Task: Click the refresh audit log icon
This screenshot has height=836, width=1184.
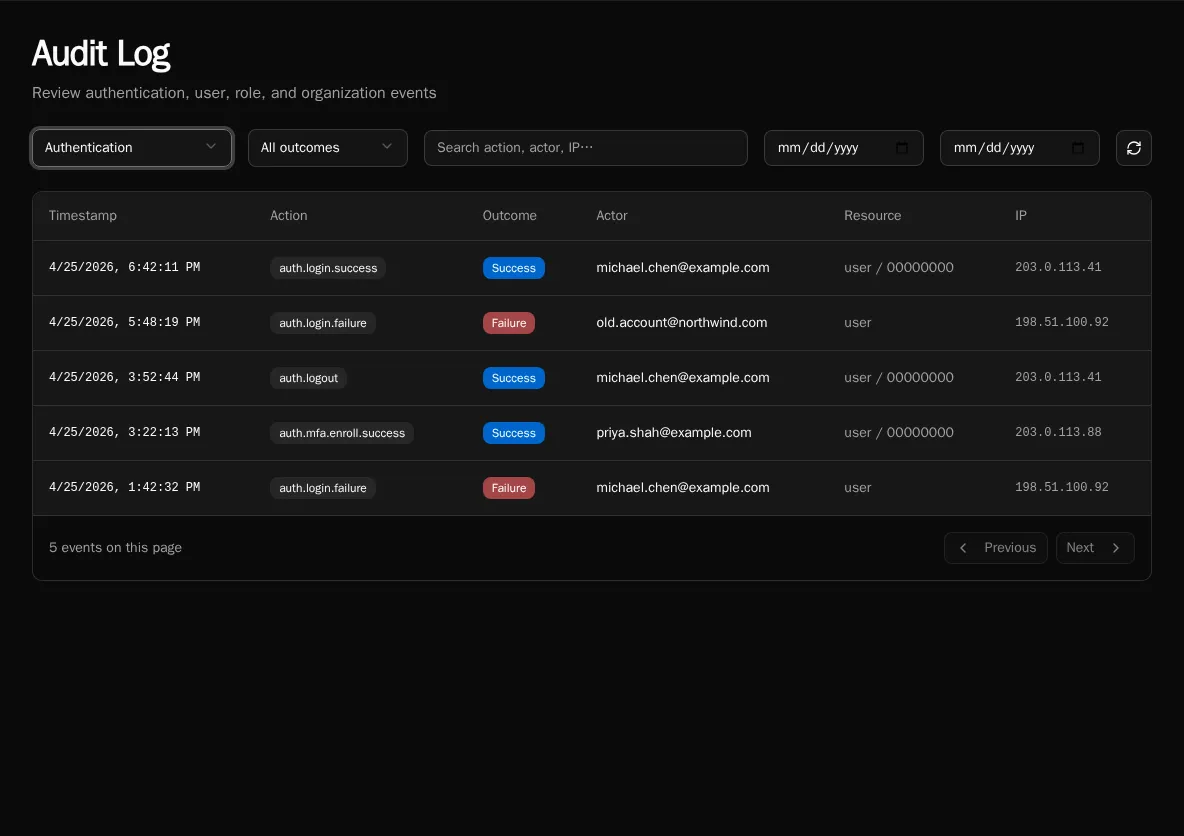Action: coord(1133,147)
